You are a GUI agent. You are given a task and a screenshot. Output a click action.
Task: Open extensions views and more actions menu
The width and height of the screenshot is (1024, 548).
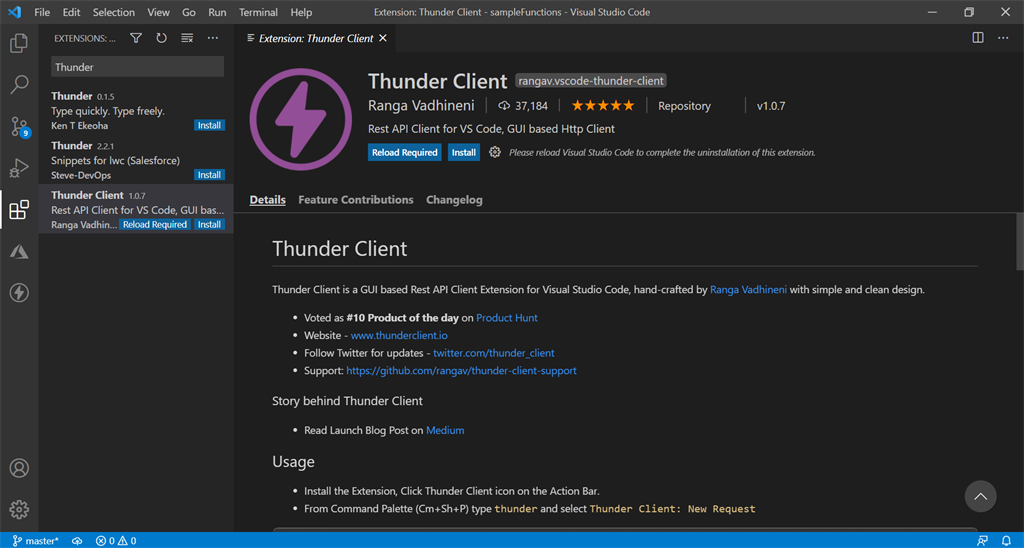213,39
